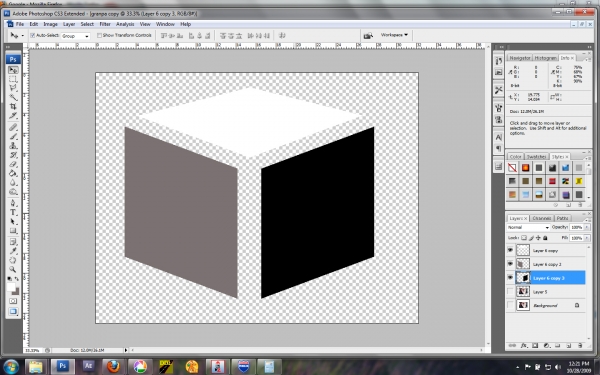Show the Background layer
The image size is (600, 375).
[x=510, y=305]
